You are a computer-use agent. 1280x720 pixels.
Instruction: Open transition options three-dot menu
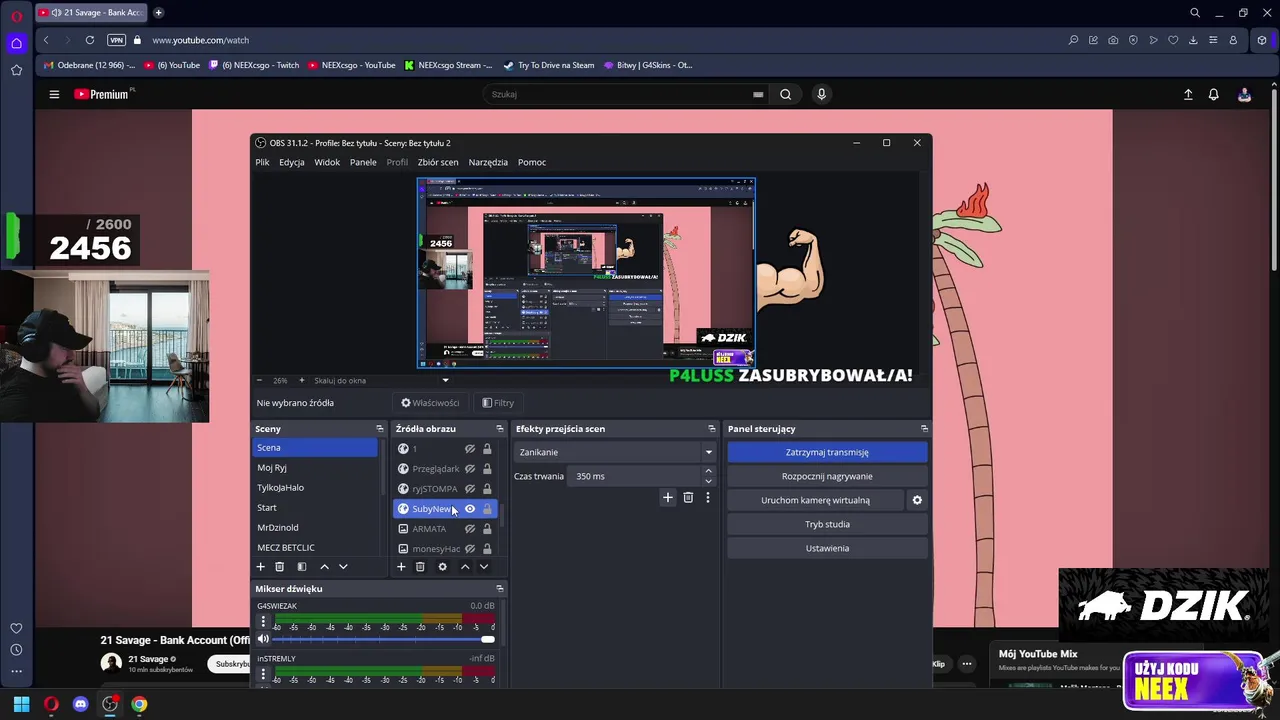708,497
